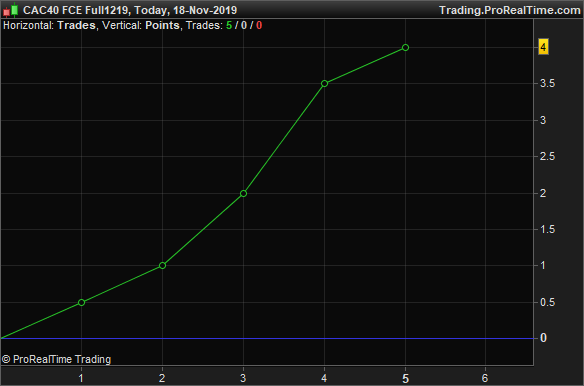Click the Trading.ProRealTime.com link
This screenshot has height=386, width=584.
(509, 10)
